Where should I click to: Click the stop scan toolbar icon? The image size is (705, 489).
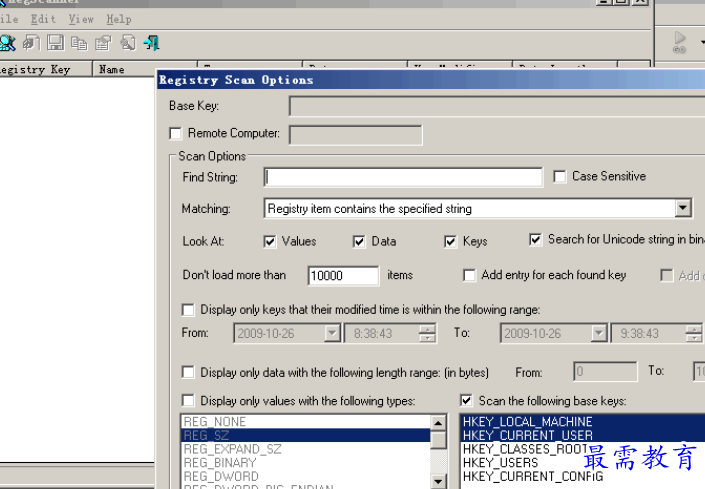pos(31,43)
